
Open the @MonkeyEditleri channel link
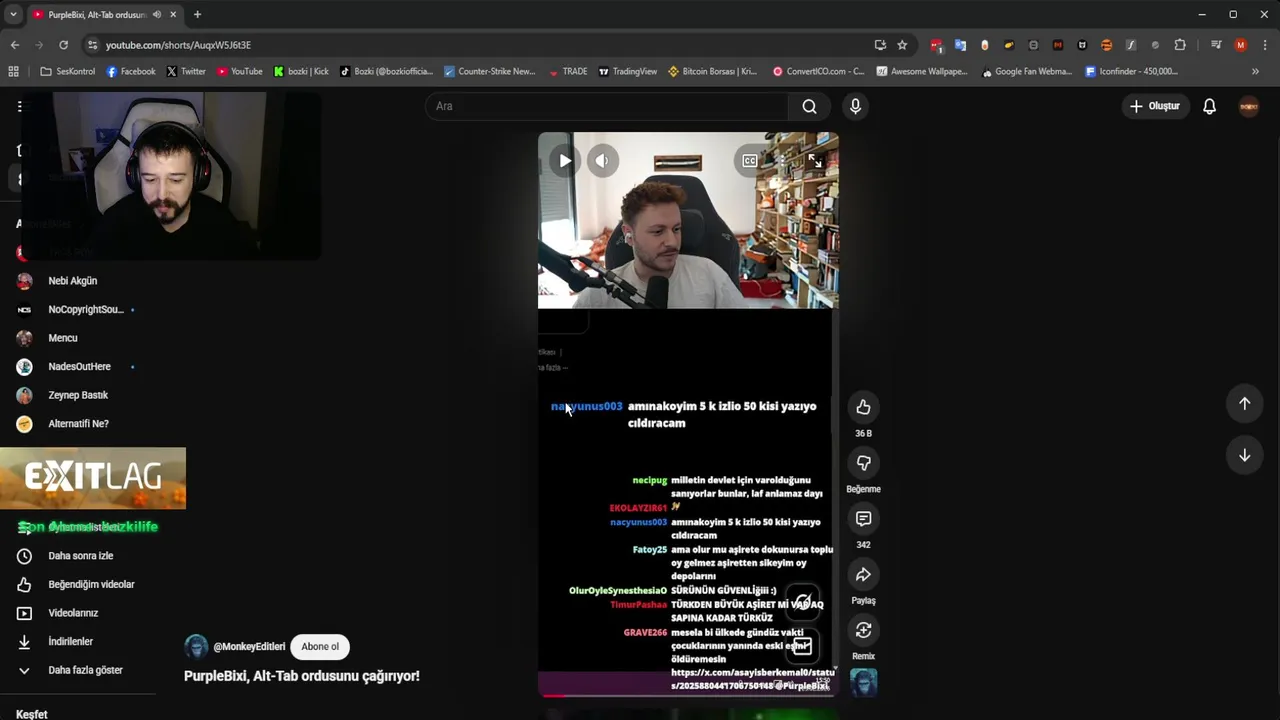coord(249,647)
